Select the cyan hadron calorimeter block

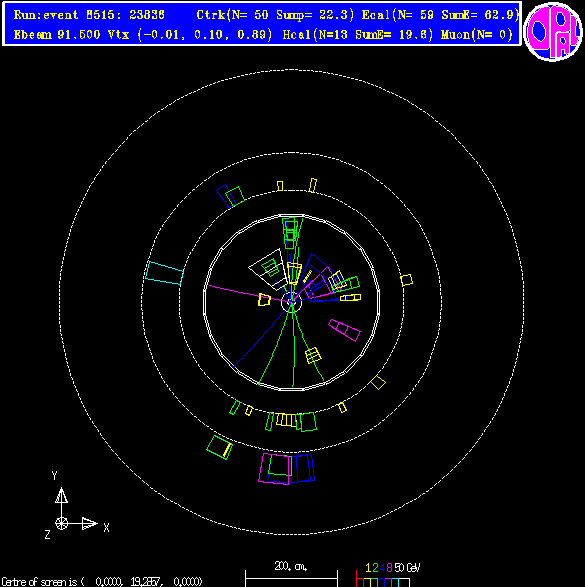pyautogui.click(x=164, y=273)
